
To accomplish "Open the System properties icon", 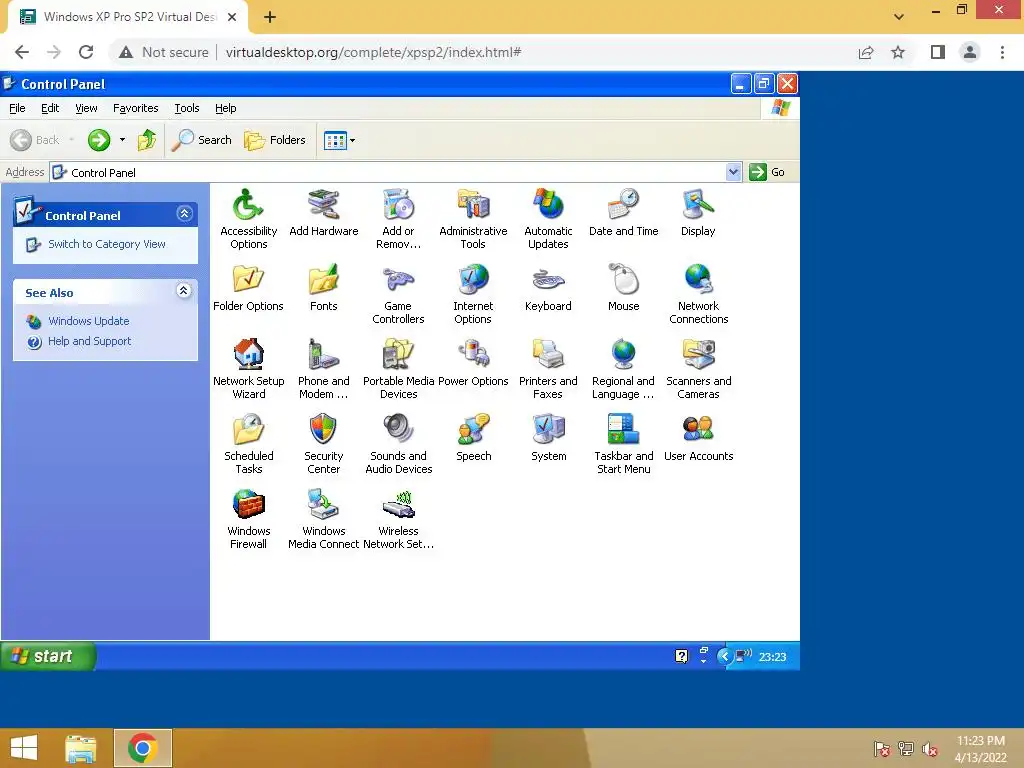I will pyautogui.click(x=549, y=430).
